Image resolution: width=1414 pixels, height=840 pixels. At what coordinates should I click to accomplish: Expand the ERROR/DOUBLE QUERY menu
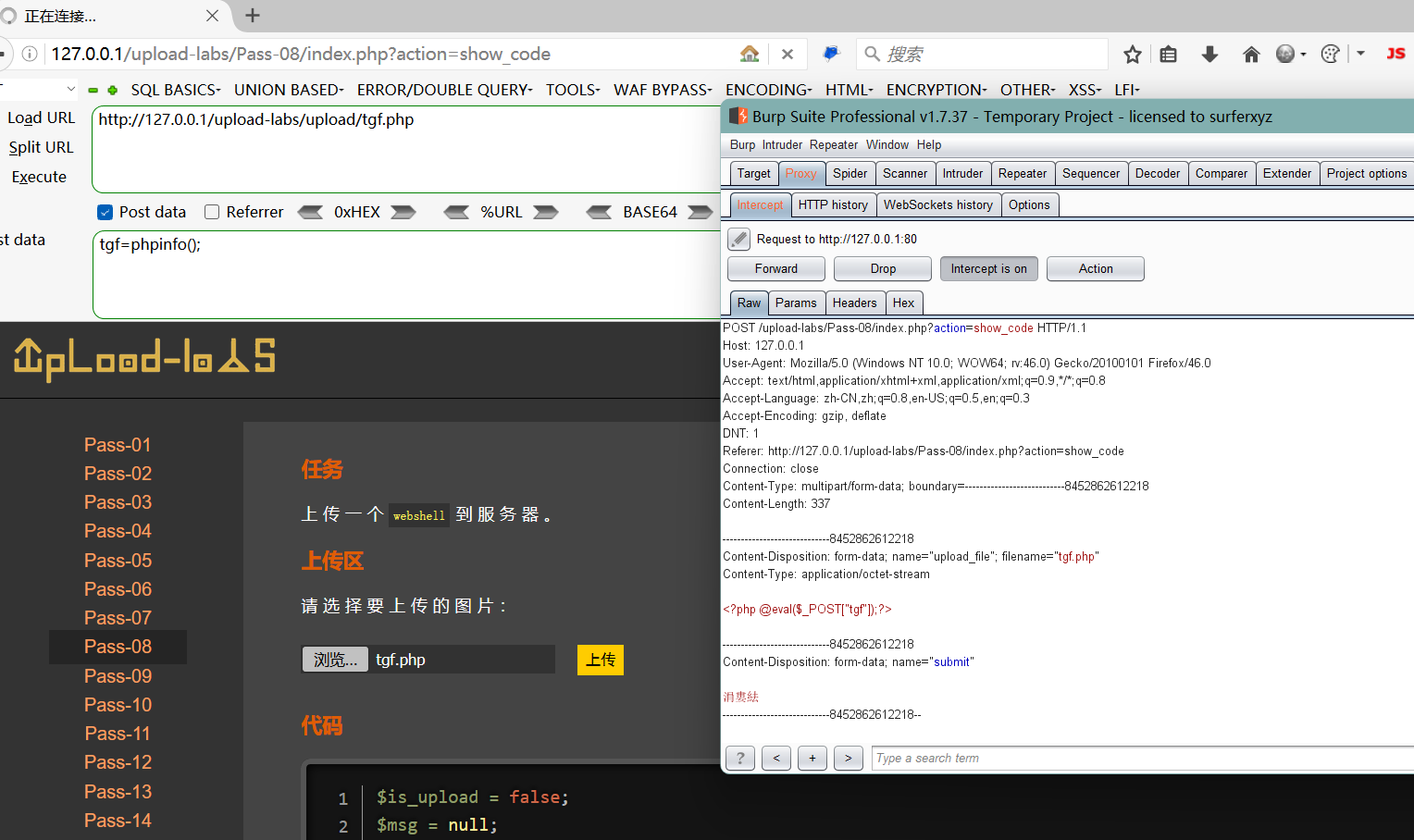coord(445,90)
